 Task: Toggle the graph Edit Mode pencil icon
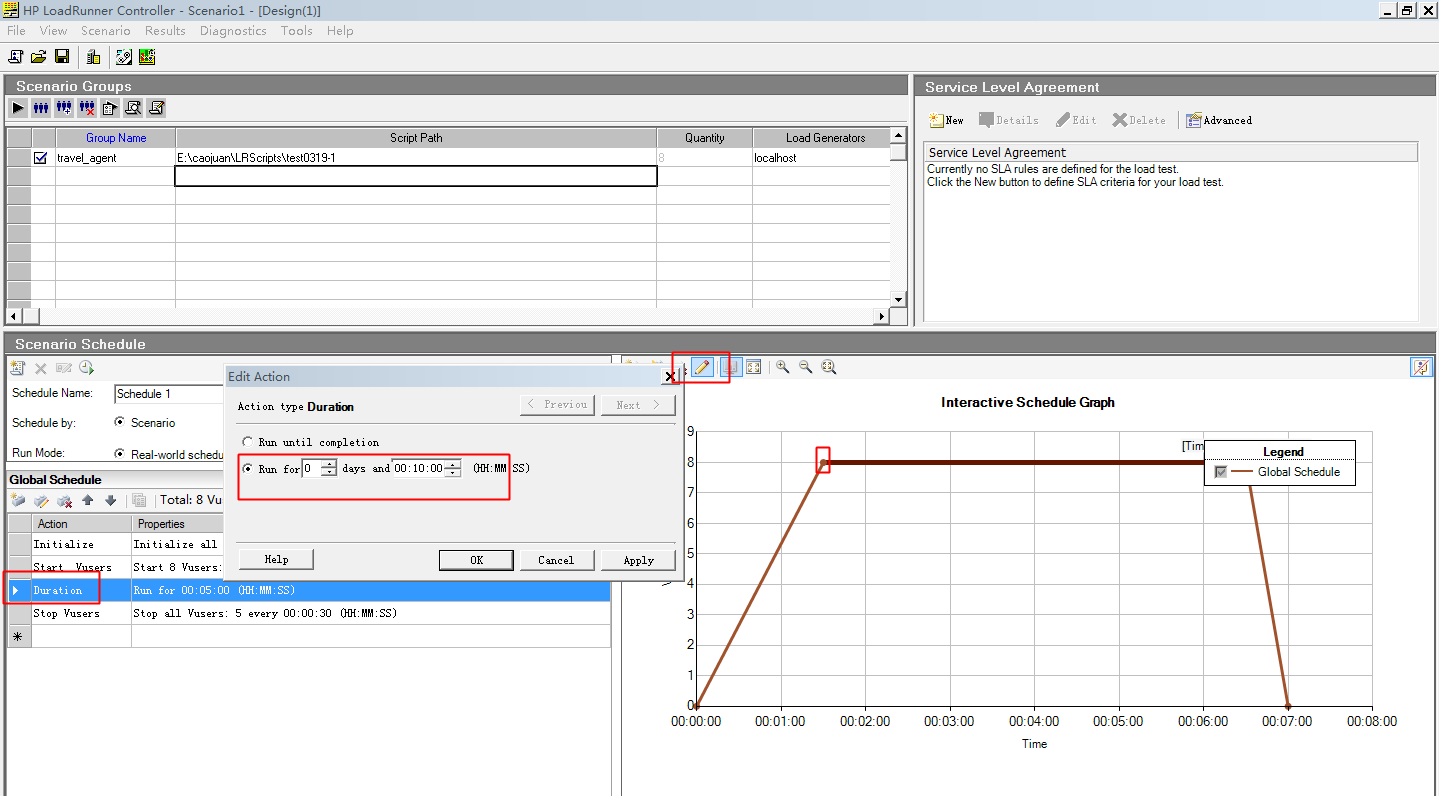(x=702, y=367)
